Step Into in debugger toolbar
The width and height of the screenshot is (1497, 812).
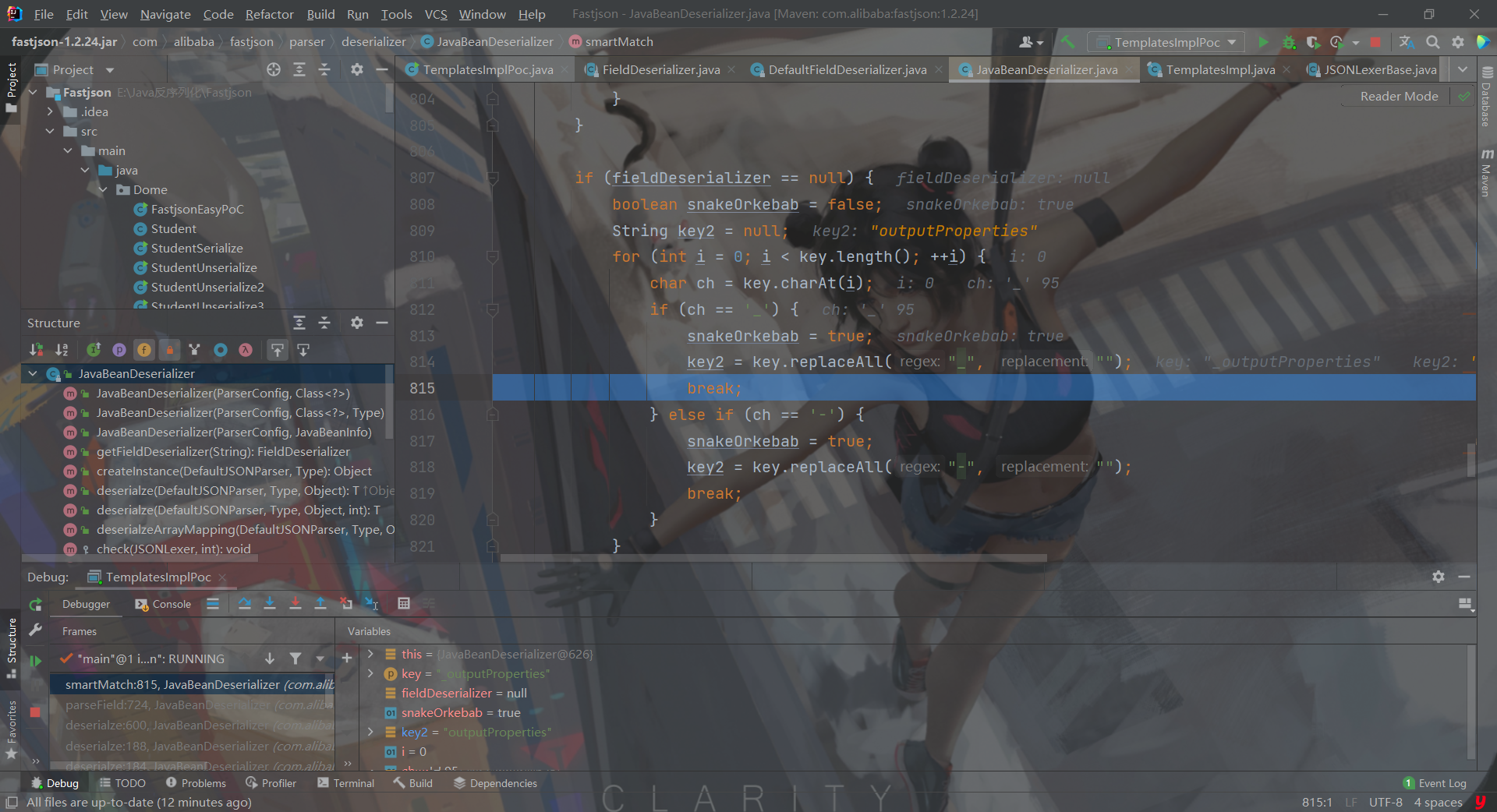tap(270, 603)
